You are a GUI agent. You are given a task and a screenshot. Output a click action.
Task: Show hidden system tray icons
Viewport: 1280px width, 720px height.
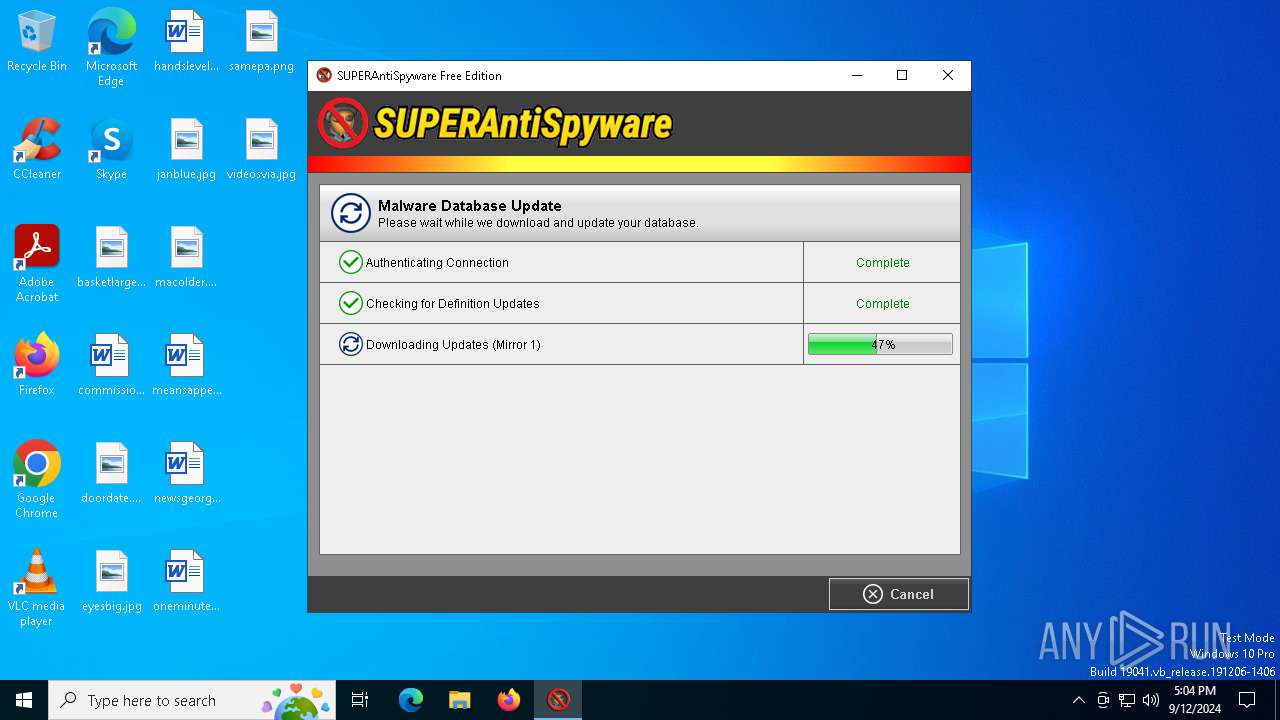pos(1078,700)
